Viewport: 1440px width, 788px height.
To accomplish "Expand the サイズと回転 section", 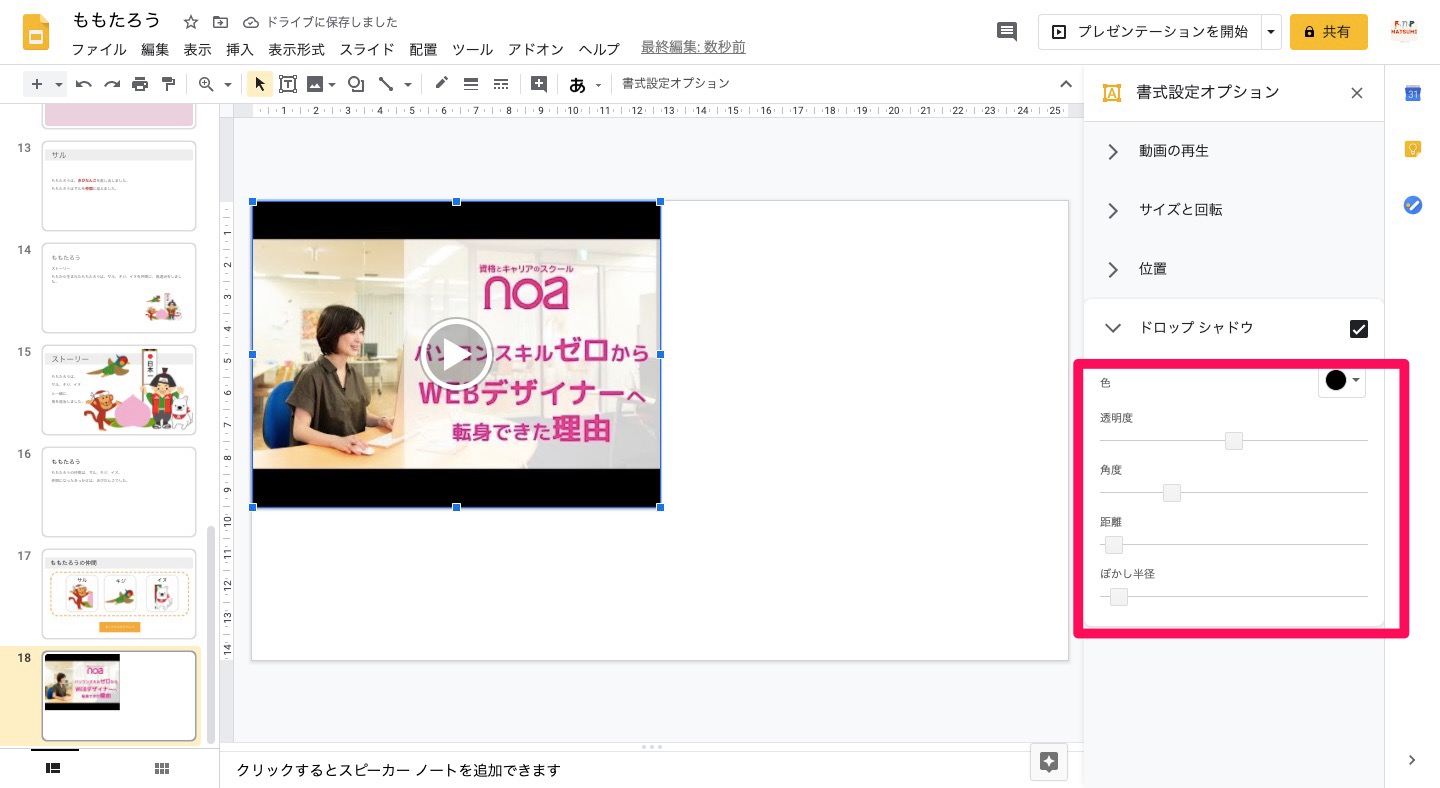I will click(1112, 211).
